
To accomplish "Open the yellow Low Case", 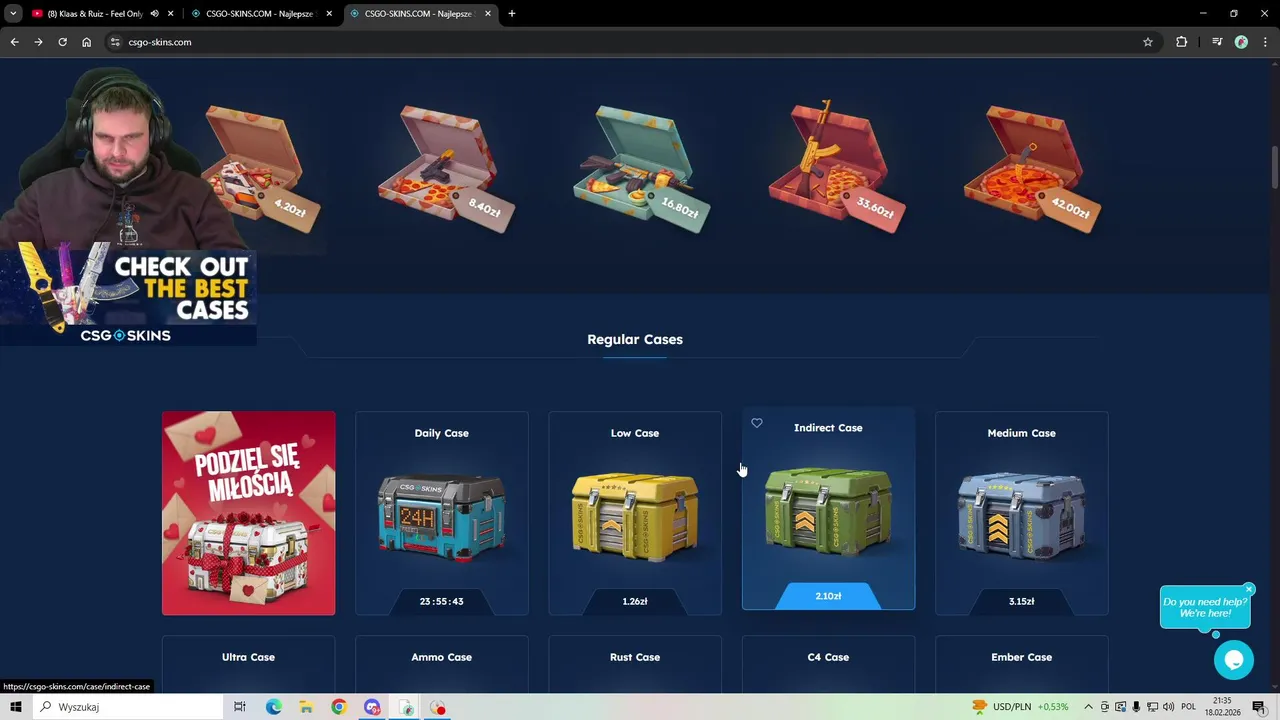I will point(635,513).
